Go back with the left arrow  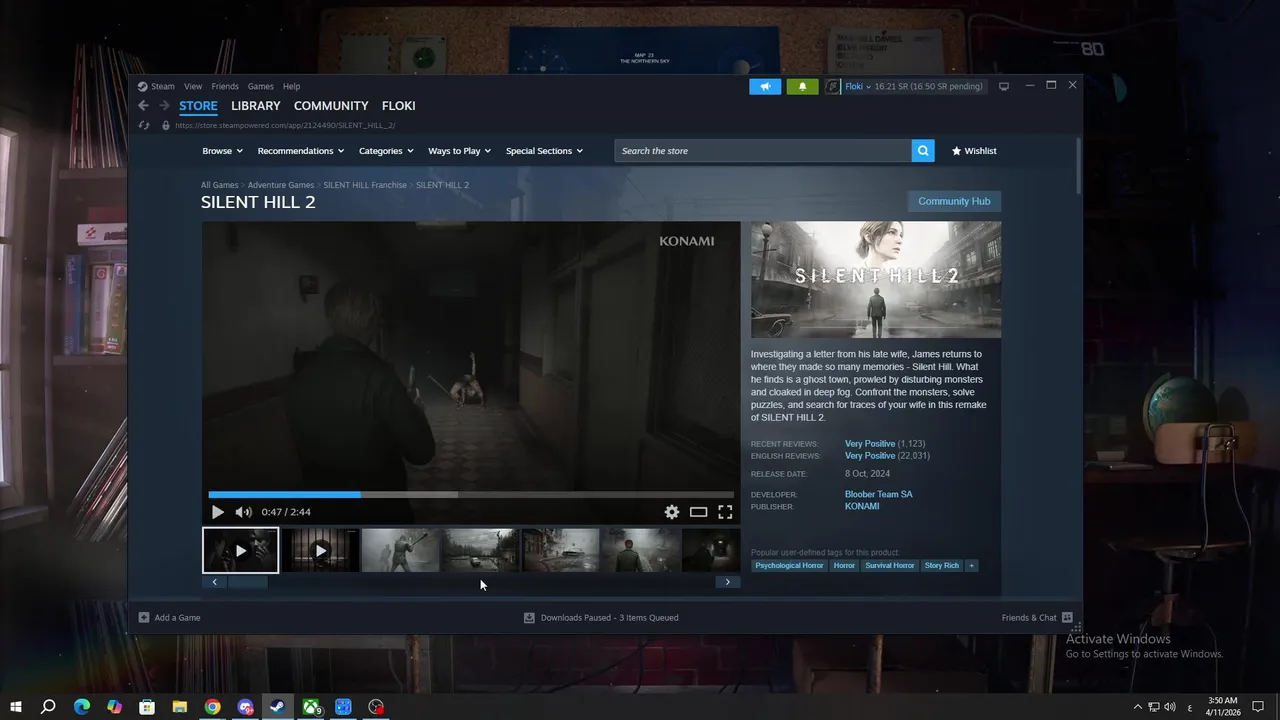point(143,105)
